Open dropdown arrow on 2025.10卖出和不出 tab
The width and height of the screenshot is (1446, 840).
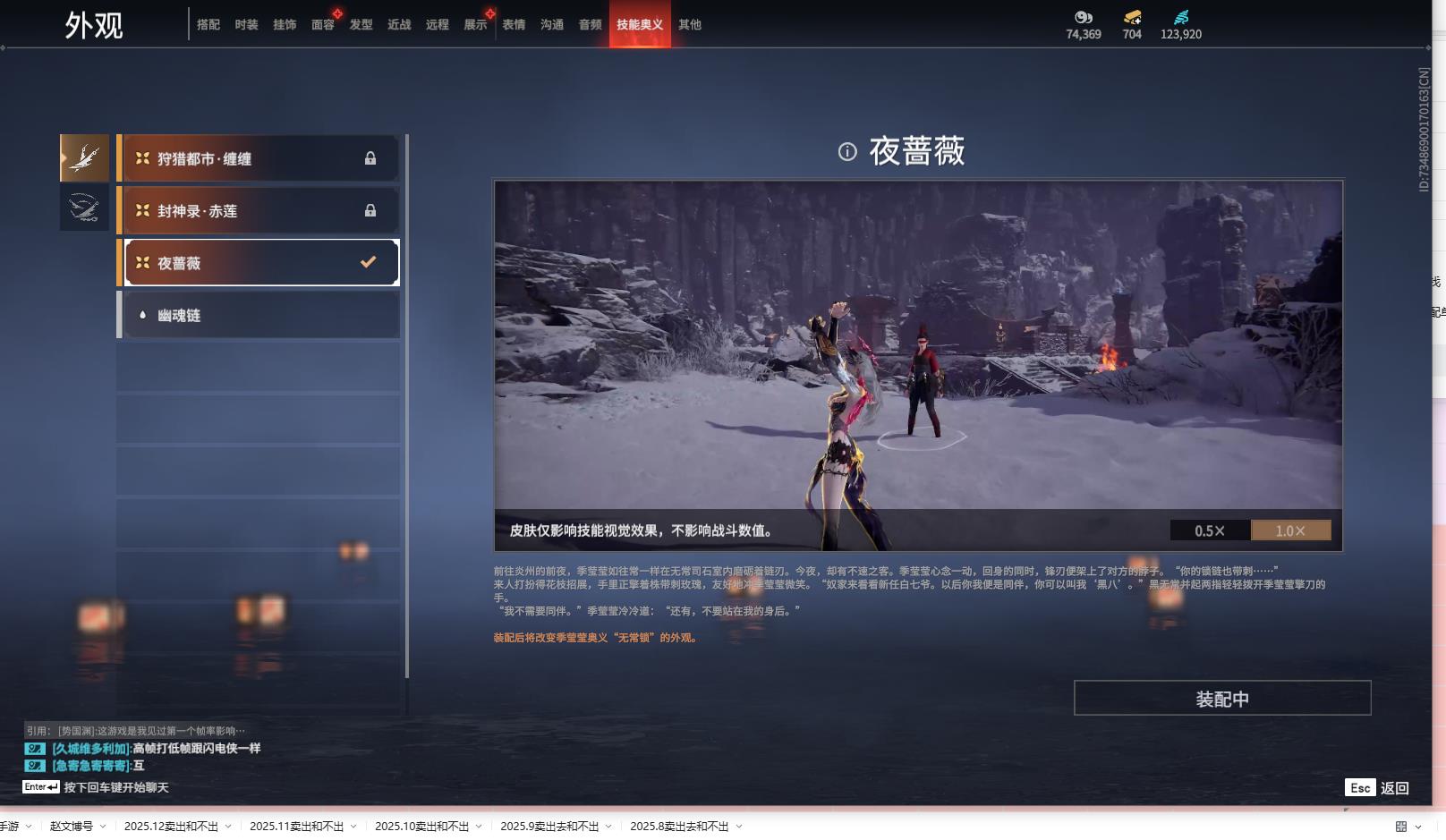(x=479, y=827)
